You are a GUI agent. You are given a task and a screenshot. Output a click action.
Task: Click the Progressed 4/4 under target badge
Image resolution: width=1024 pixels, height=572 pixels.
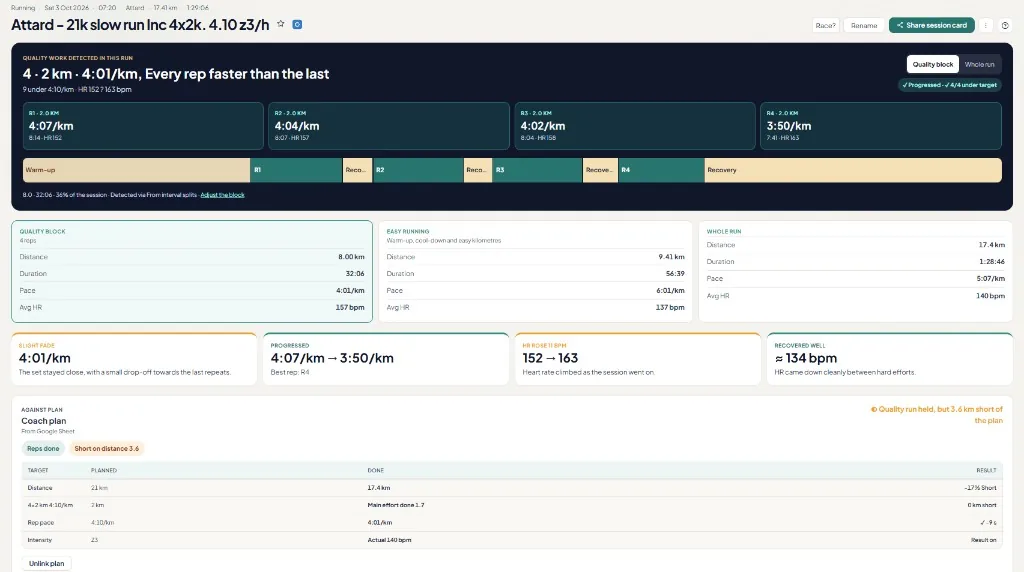[x=950, y=85]
